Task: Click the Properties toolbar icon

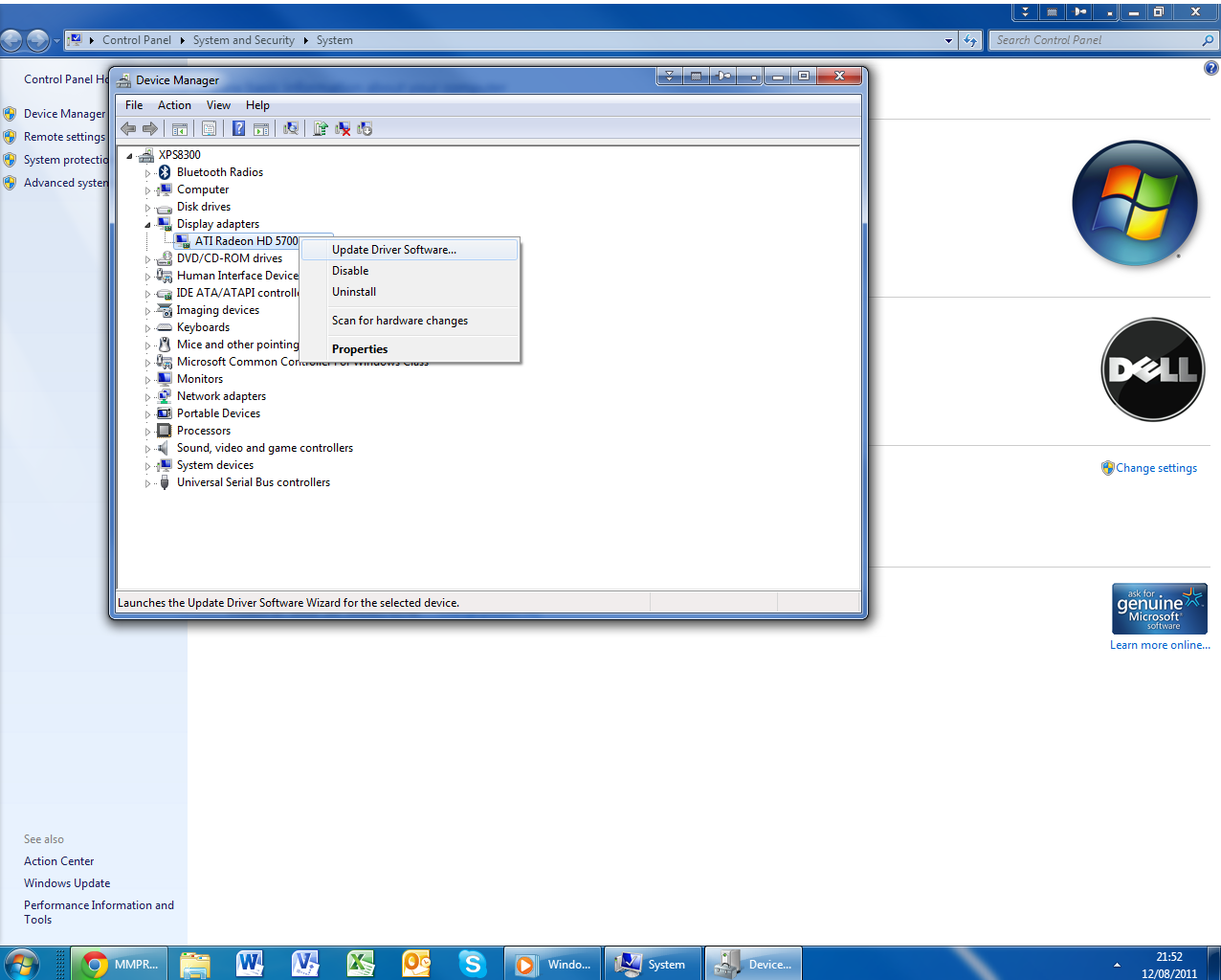Action: tap(209, 128)
